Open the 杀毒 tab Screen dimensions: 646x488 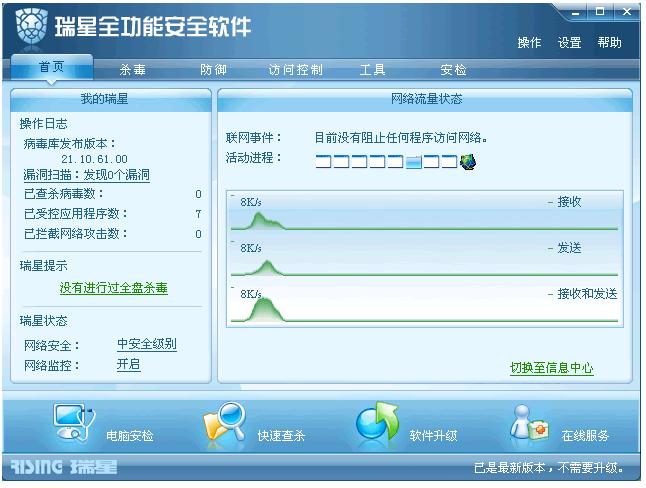pyautogui.click(x=133, y=70)
